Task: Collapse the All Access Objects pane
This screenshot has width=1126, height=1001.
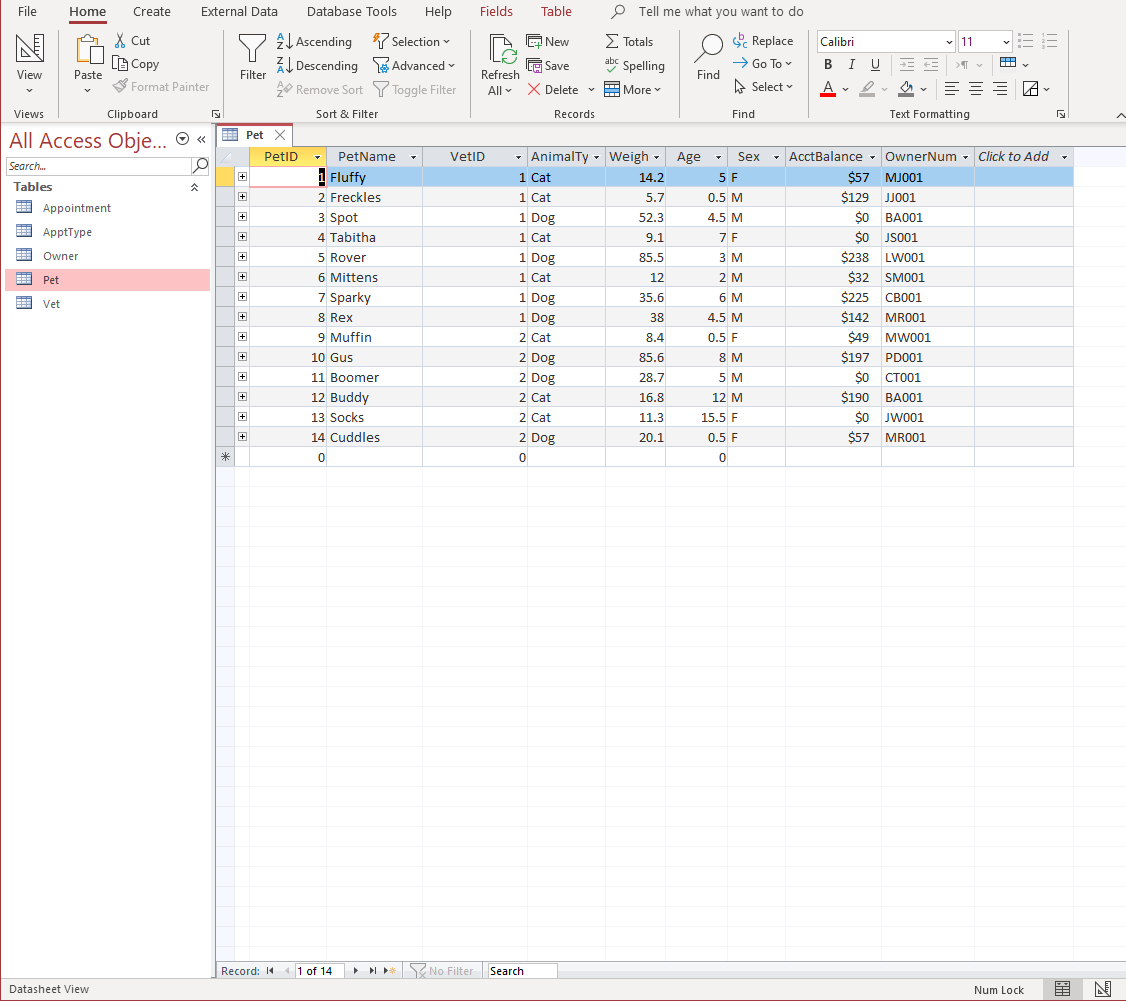Action: point(200,139)
